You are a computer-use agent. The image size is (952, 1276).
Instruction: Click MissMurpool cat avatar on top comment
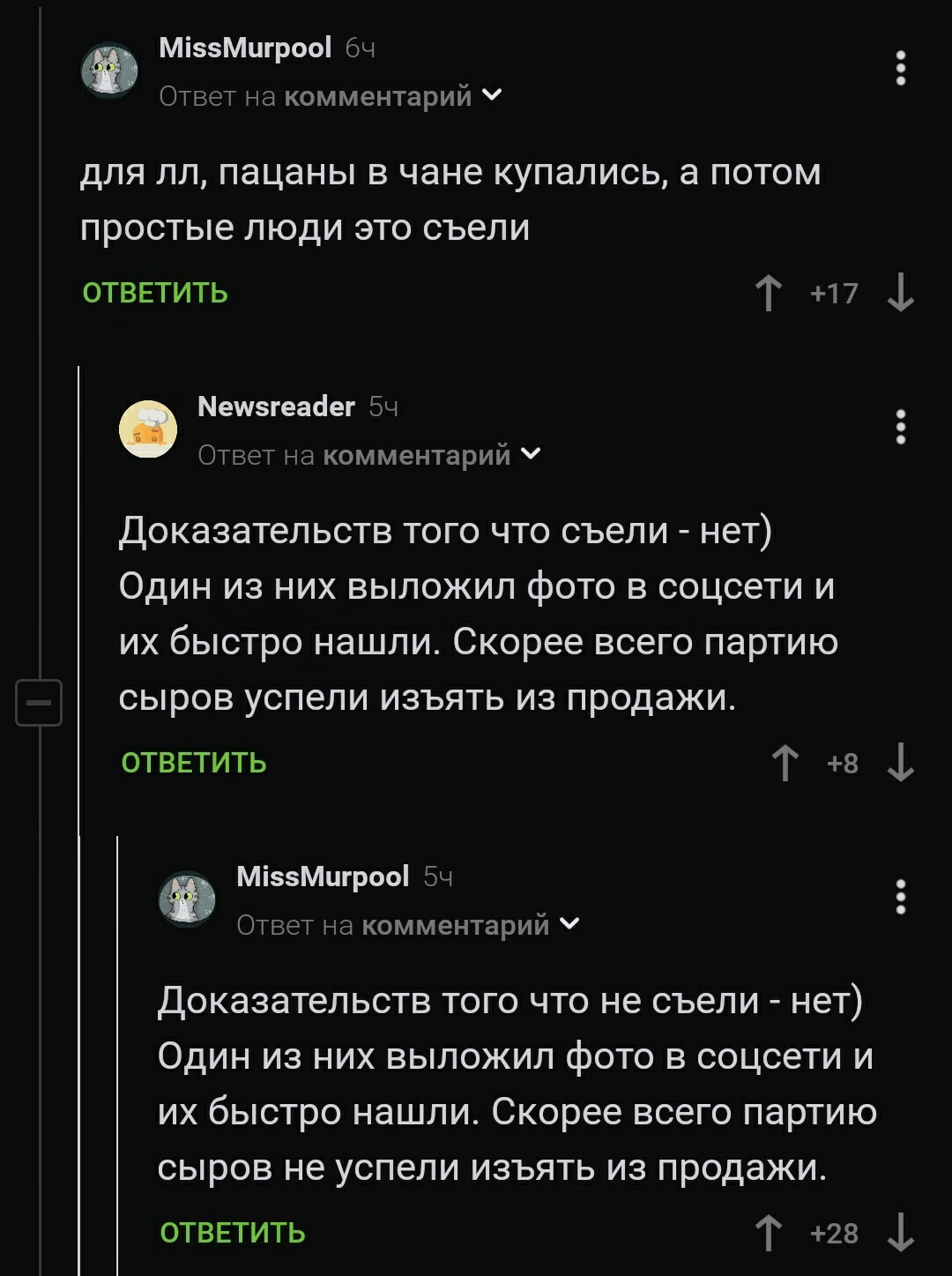click(109, 70)
